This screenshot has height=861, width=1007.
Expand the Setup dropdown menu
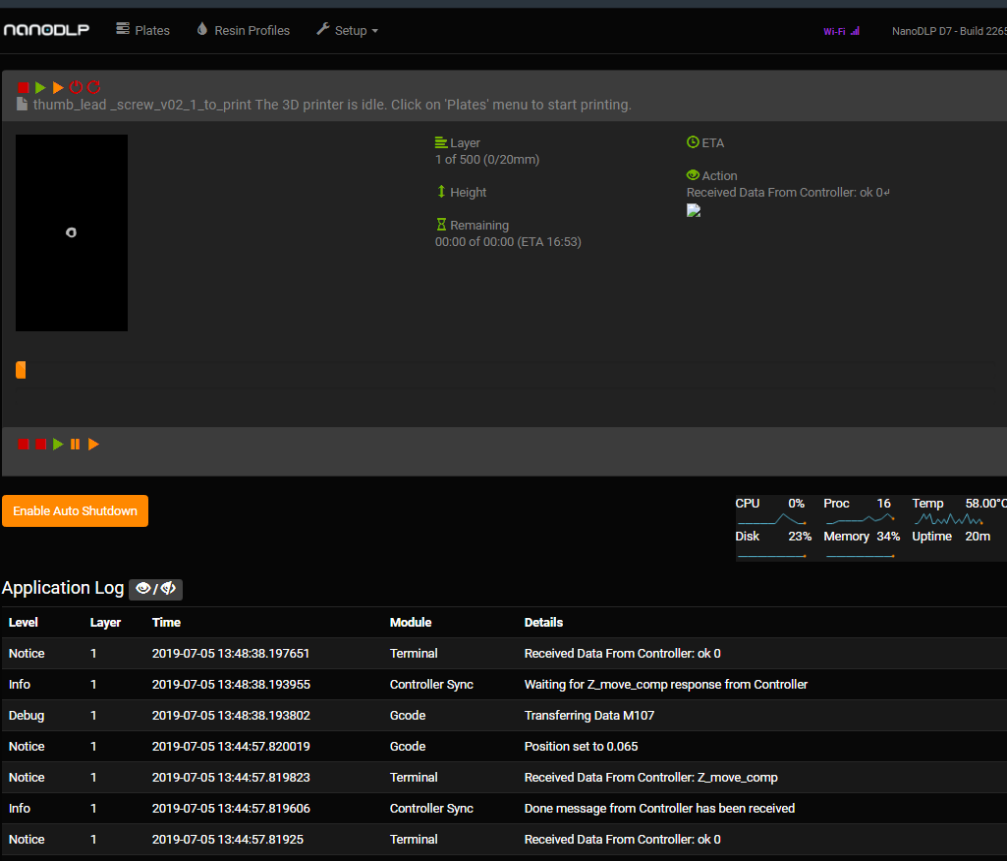[347, 30]
